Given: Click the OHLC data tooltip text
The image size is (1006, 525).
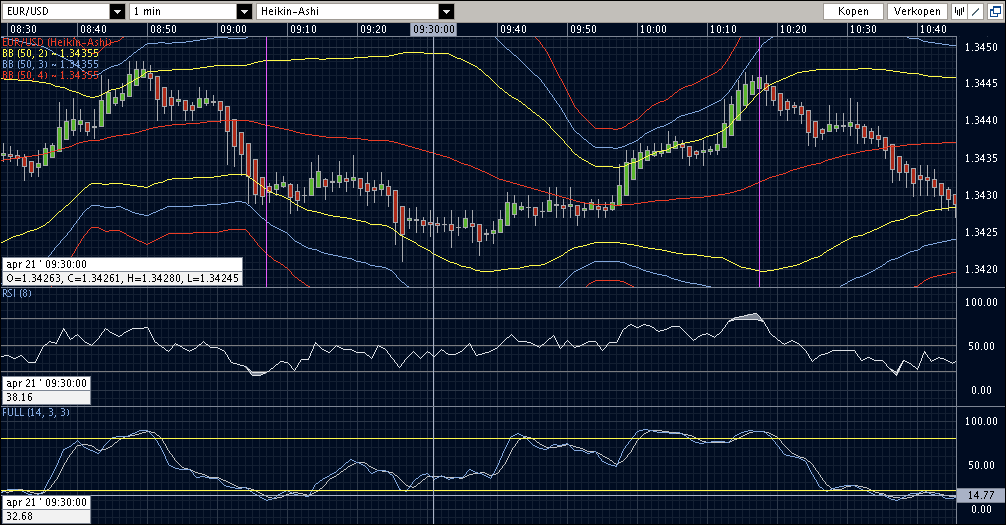Looking at the screenshot, I should tap(122, 279).
